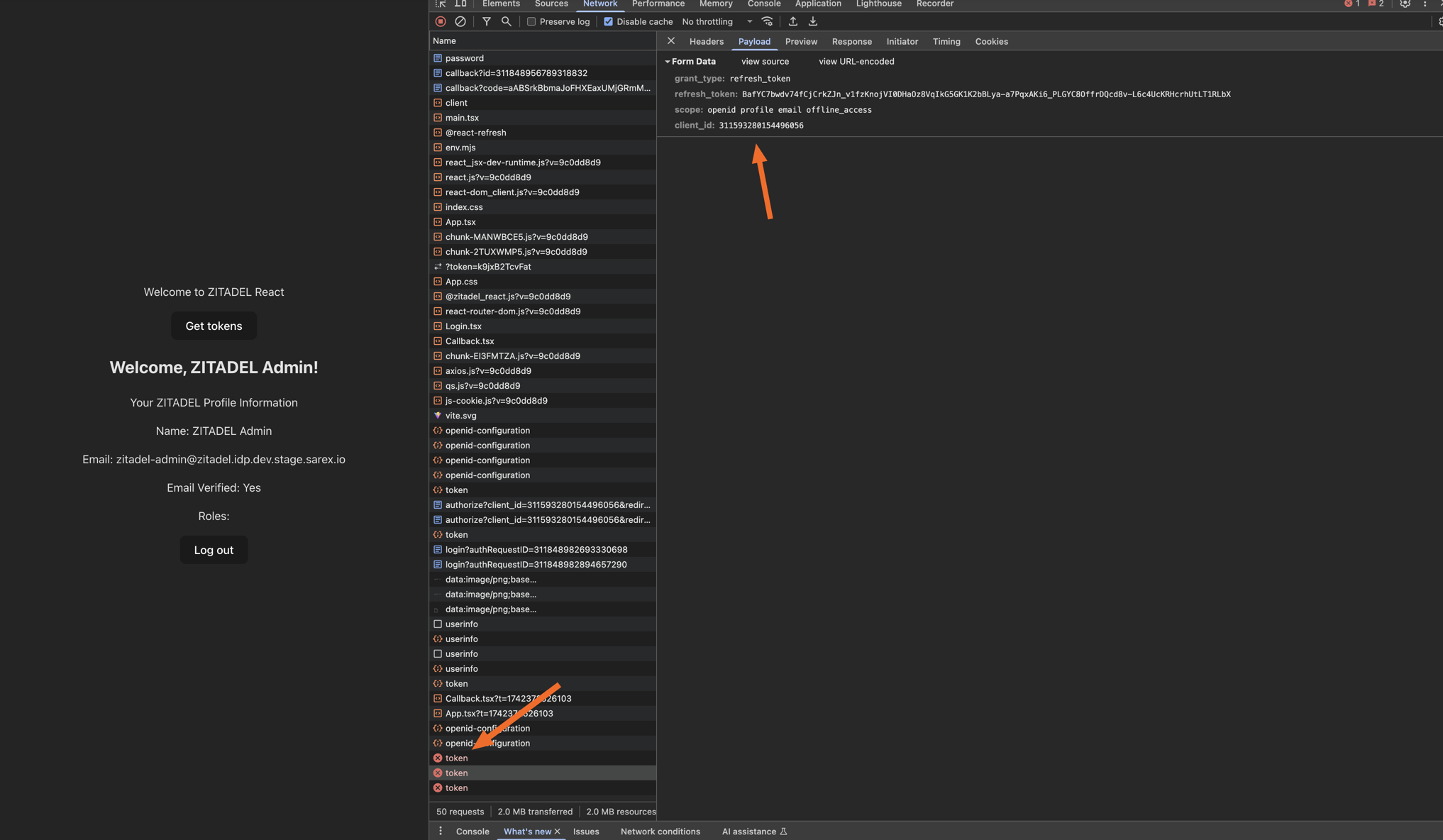
Task: Toggle device toolbar icon
Action: click(460, 4)
